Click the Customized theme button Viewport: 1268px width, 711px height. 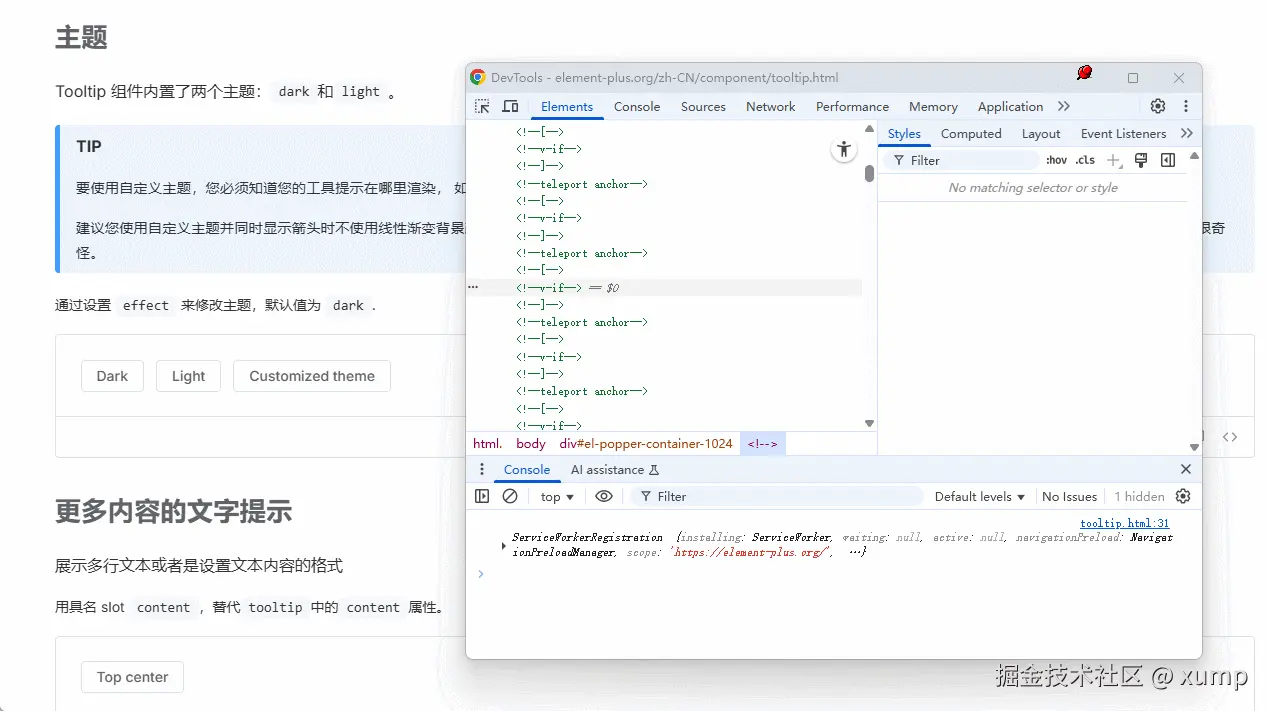[312, 376]
